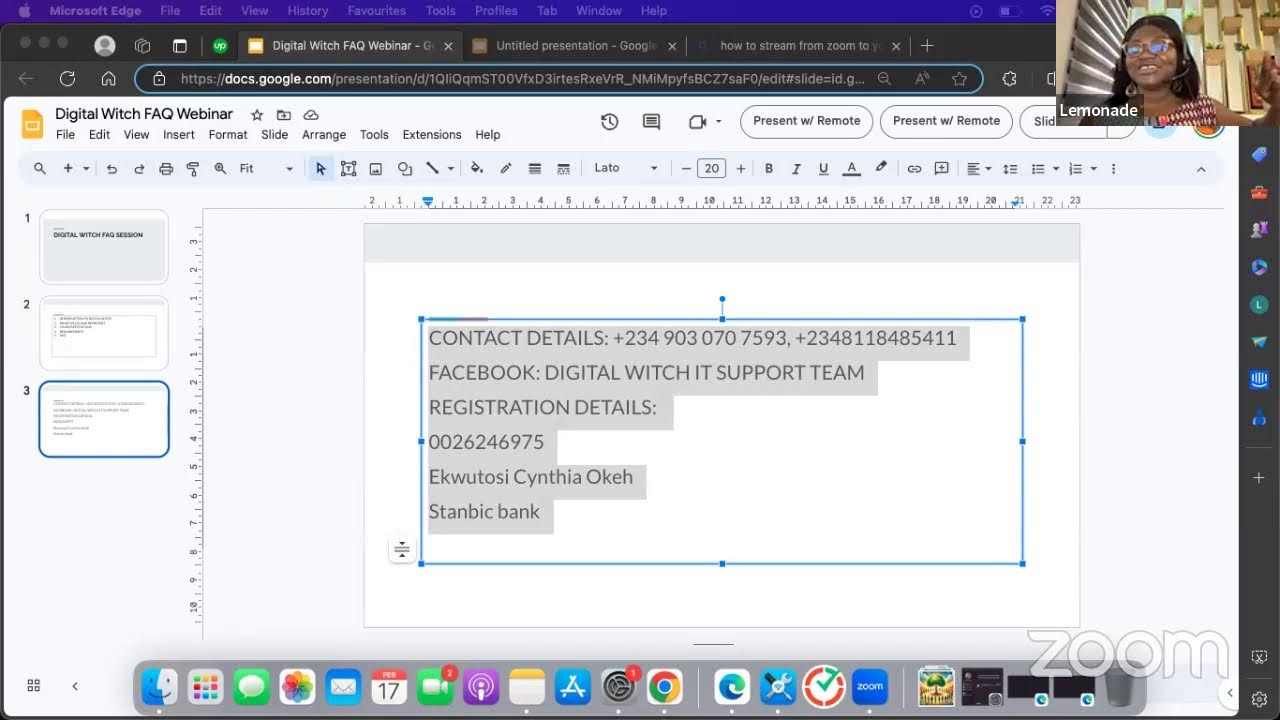Viewport: 1280px width, 720px height.
Task: Open the text color picker
Action: pyautogui.click(x=852, y=169)
